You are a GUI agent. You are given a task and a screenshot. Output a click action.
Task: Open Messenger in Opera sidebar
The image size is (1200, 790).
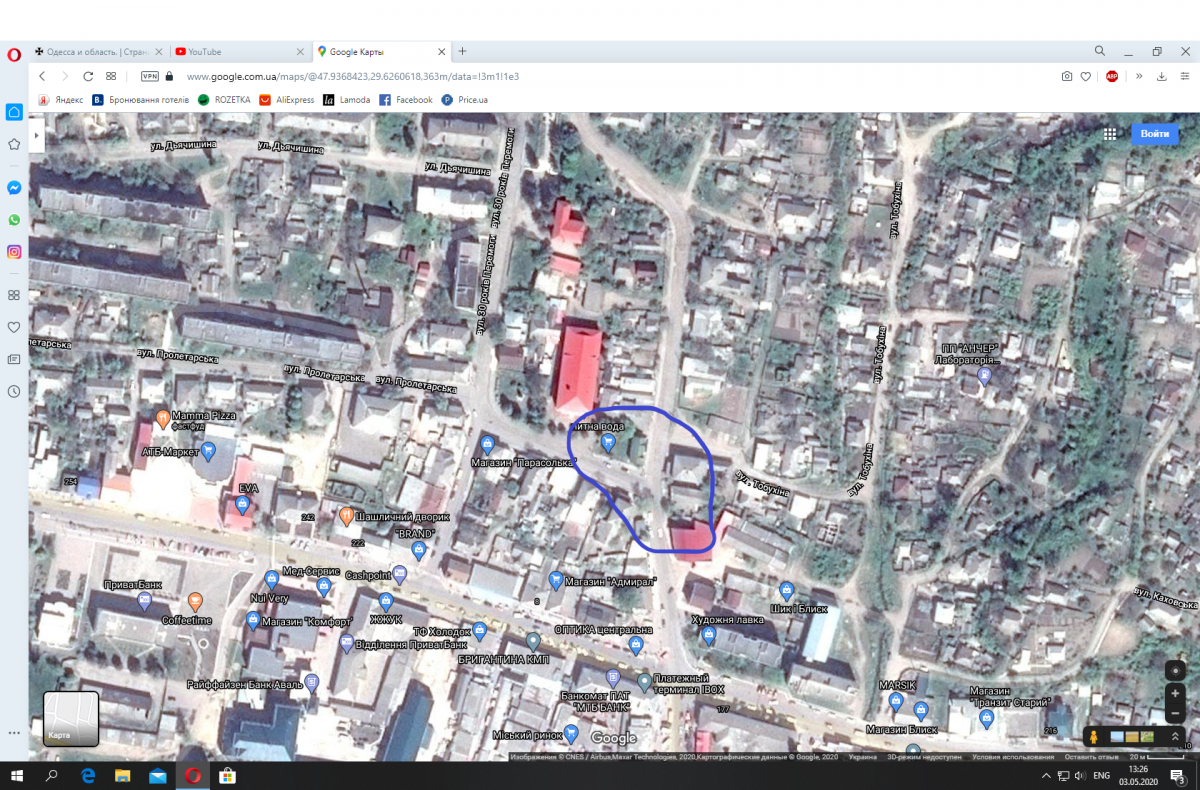coord(14,187)
